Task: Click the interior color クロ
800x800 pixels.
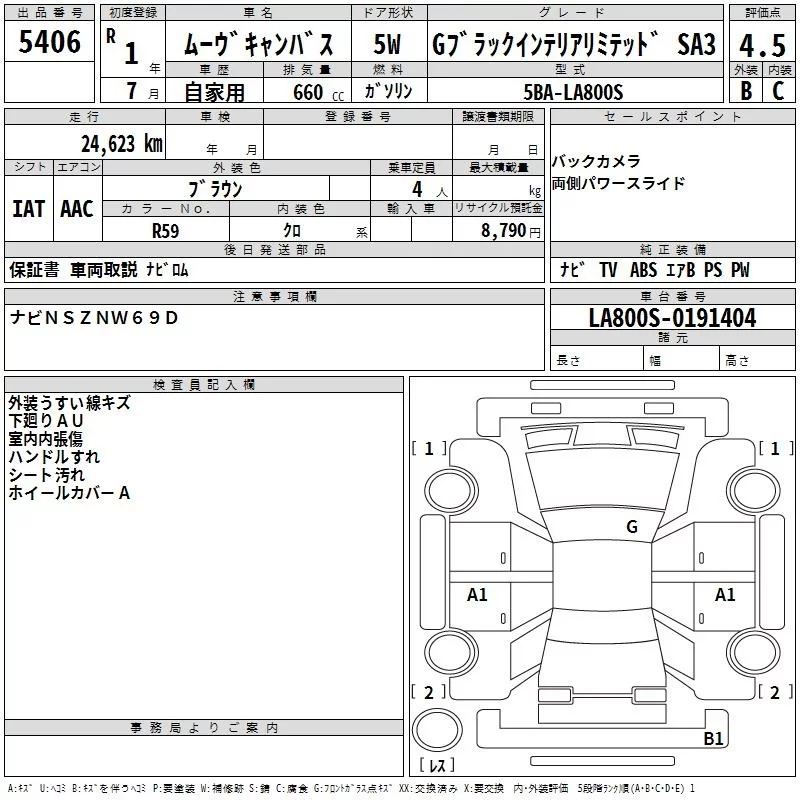Action: tap(292, 231)
